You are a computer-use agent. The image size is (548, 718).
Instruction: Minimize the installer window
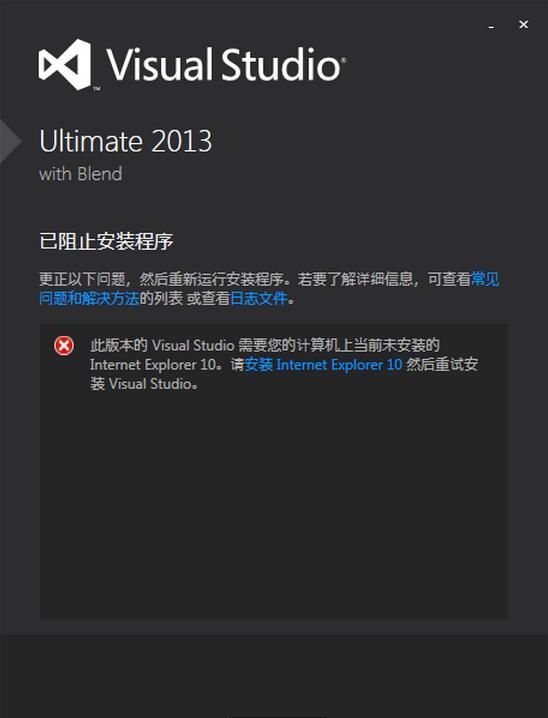point(491,26)
